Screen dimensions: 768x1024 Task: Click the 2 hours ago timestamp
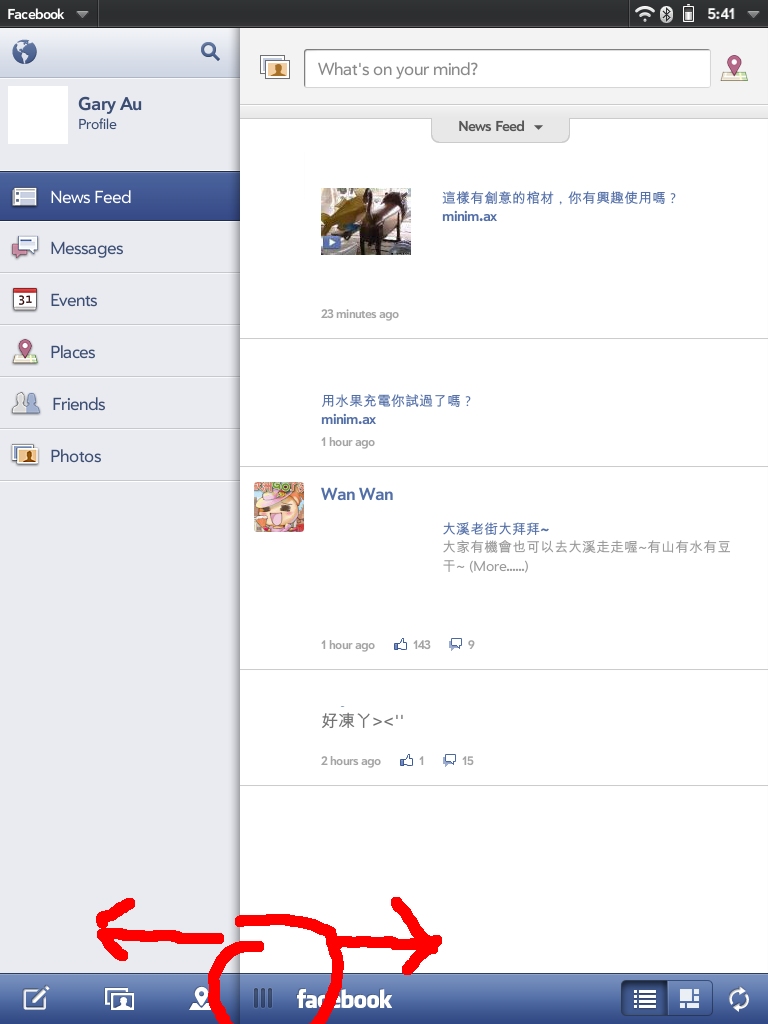351,761
